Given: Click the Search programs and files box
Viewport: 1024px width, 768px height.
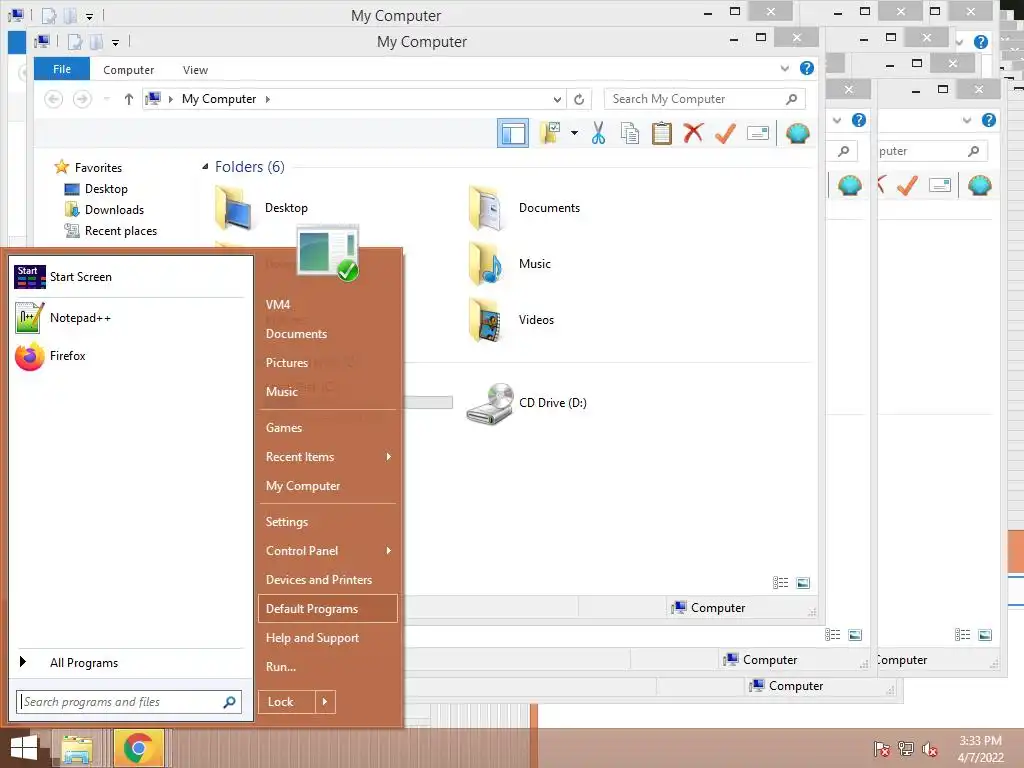Looking at the screenshot, I should (129, 702).
